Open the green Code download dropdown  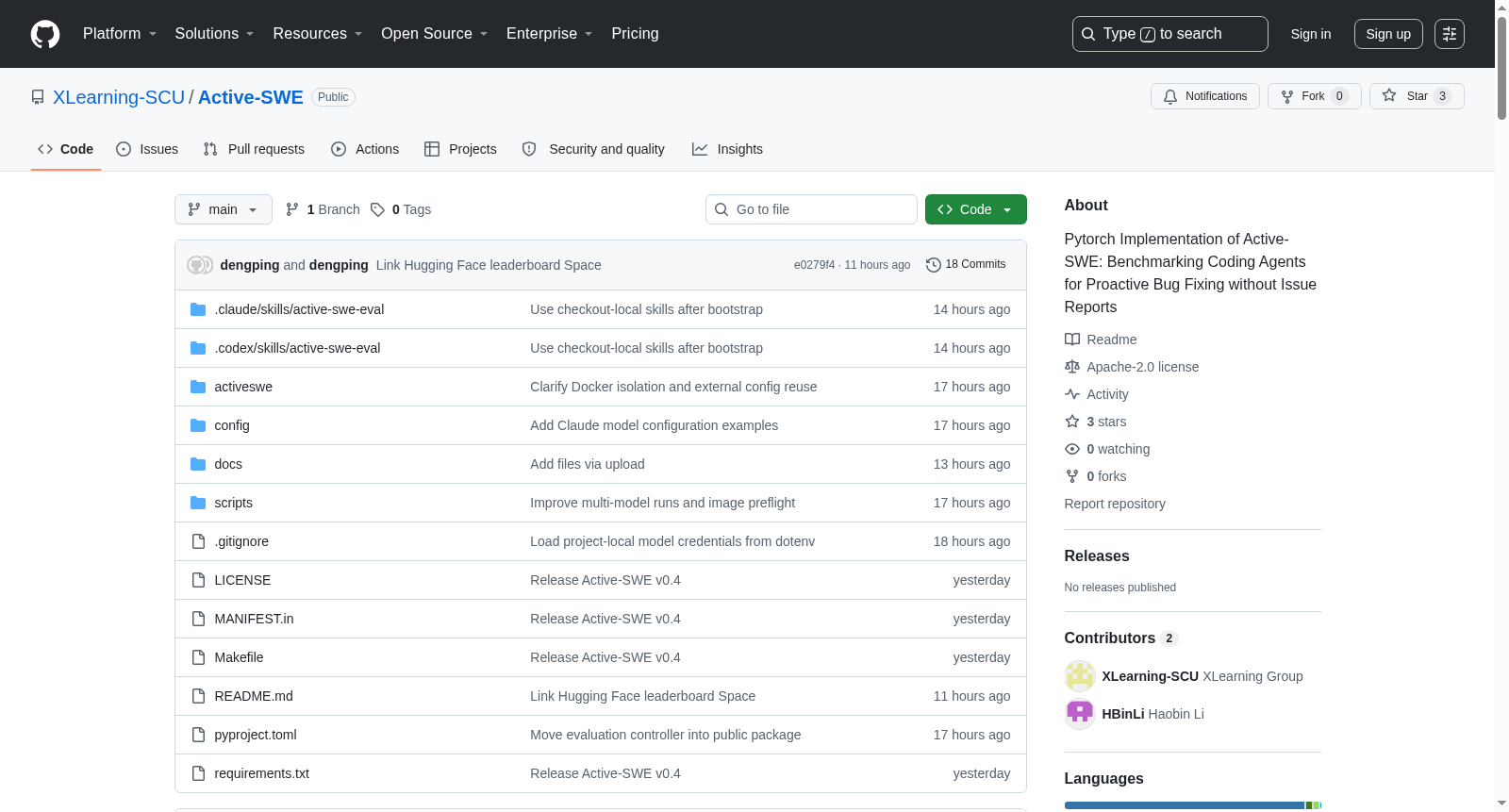click(x=976, y=209)
